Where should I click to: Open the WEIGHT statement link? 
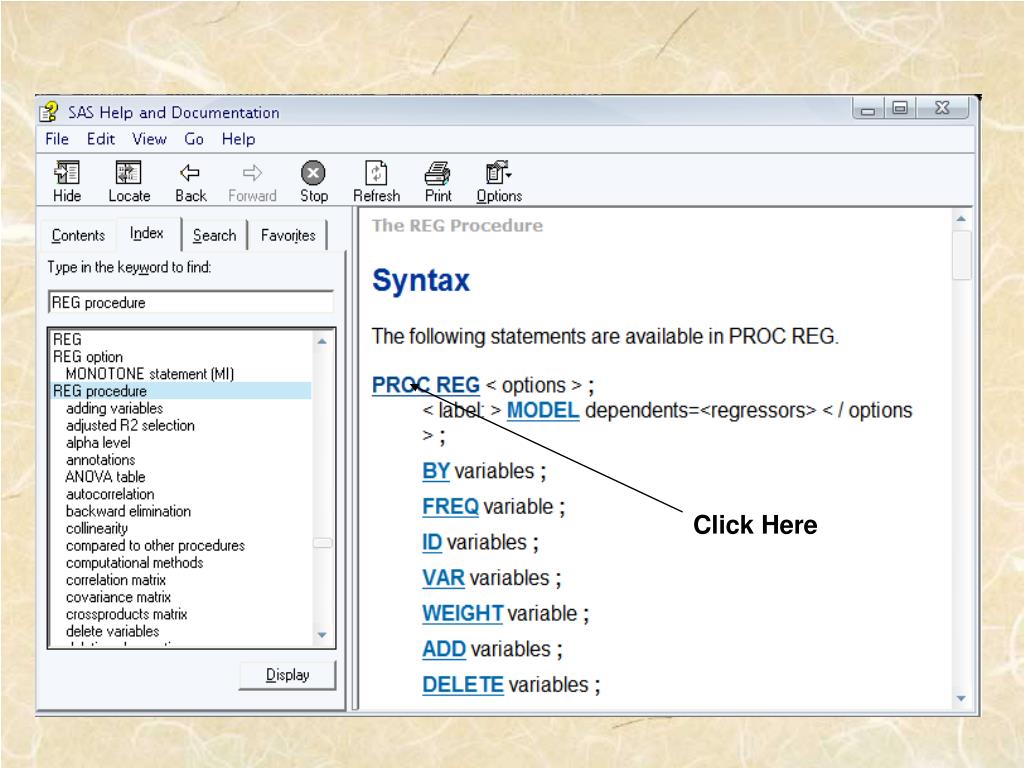(463, 614)
